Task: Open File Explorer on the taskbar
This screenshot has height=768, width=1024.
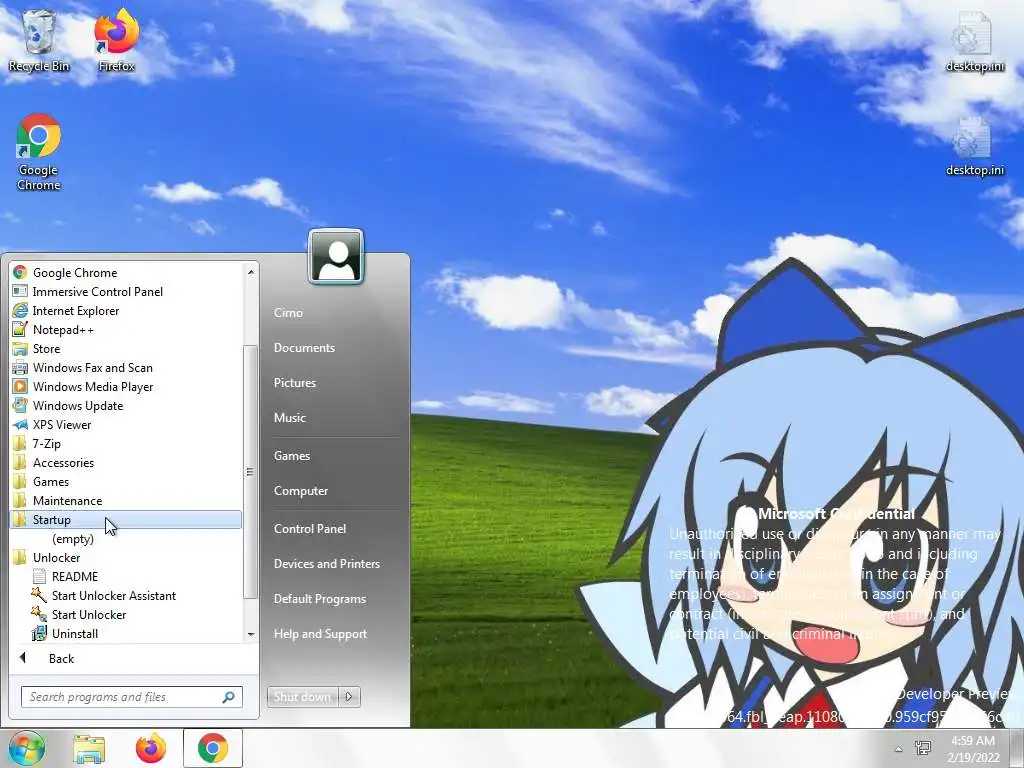Action: [89, 748]
